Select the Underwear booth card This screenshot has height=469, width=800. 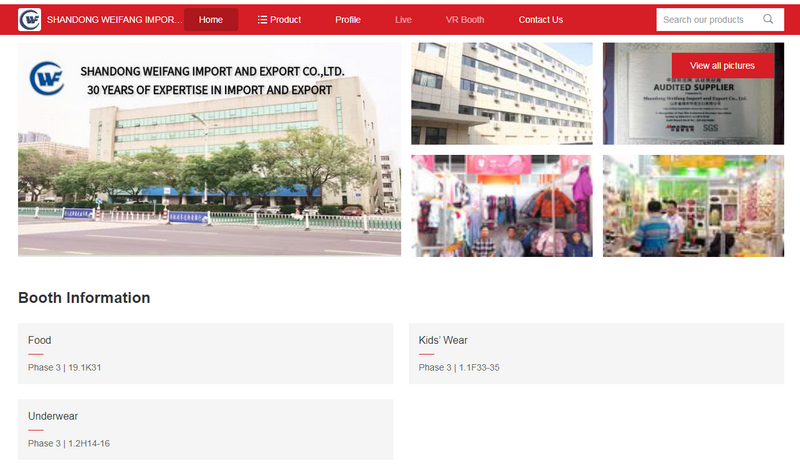pos(206,429)
